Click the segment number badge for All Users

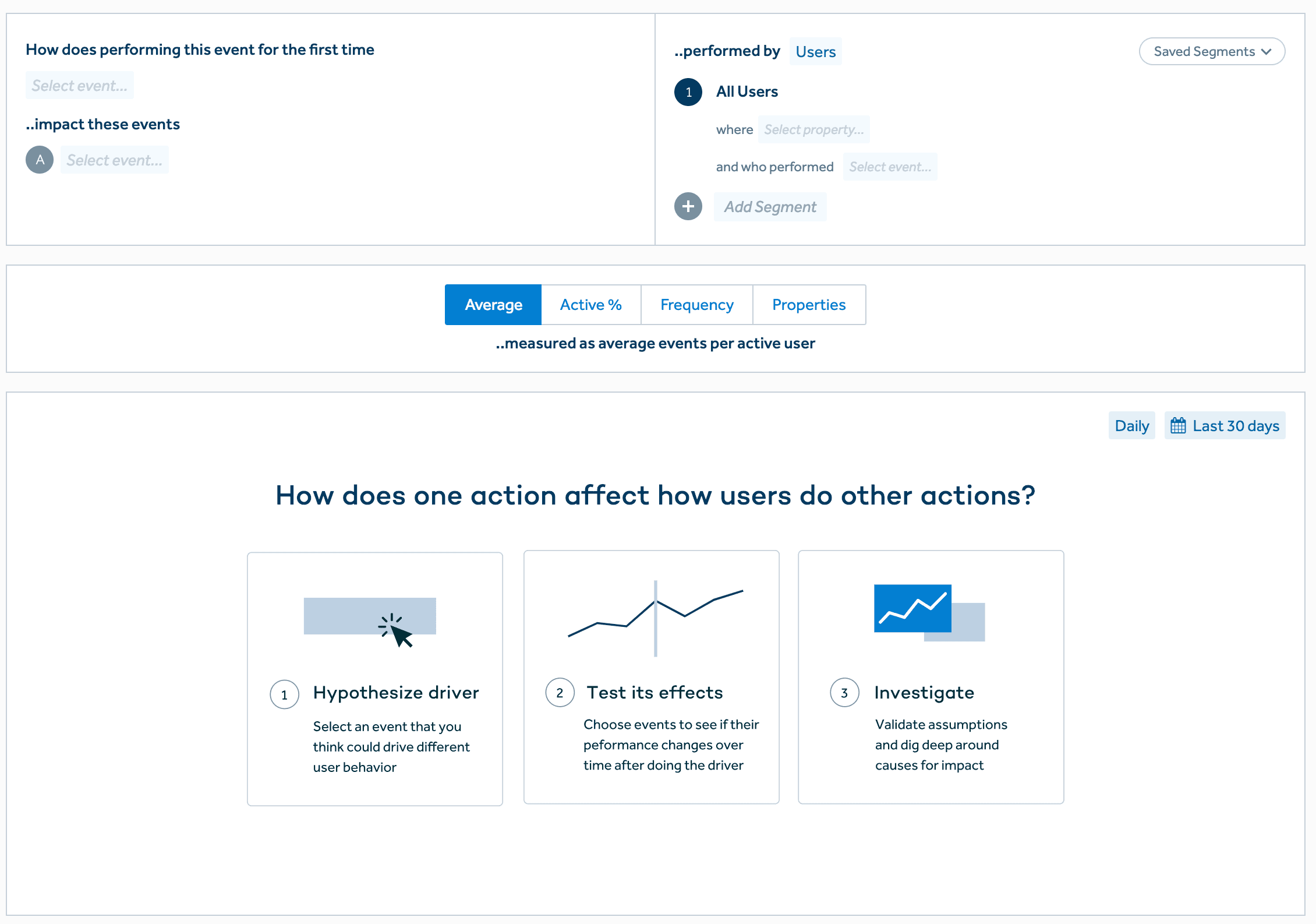pos(688,91)
